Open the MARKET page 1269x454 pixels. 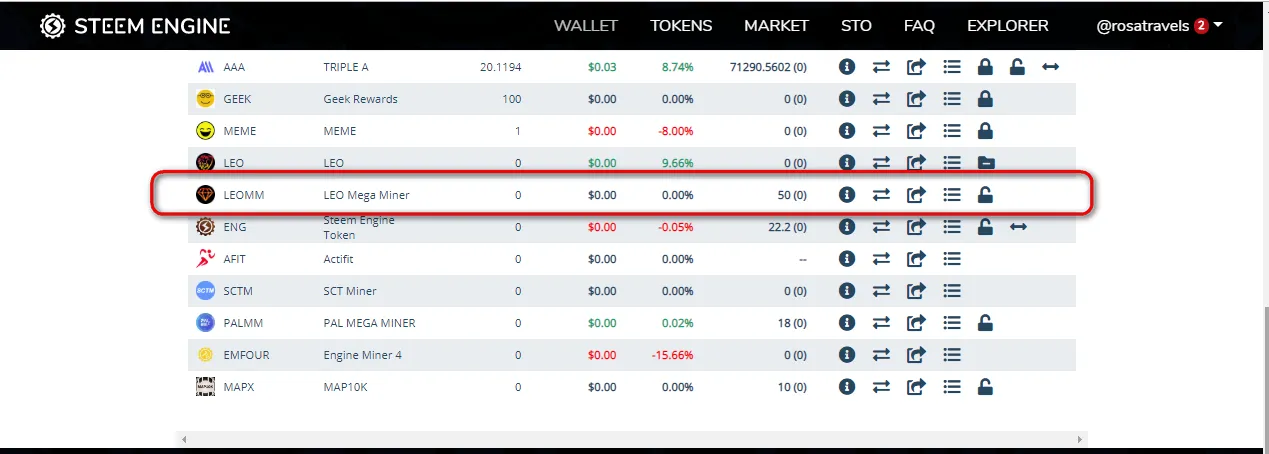(776, 26)
